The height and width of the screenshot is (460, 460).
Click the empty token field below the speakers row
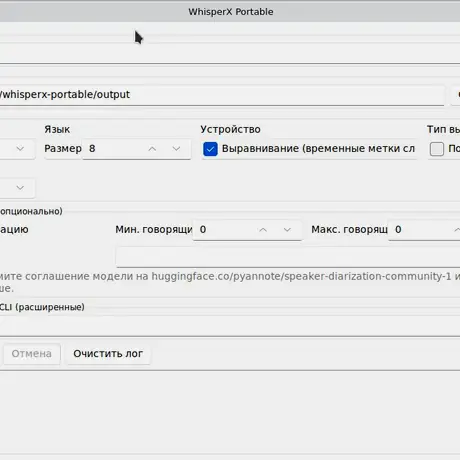click(288, 257)
